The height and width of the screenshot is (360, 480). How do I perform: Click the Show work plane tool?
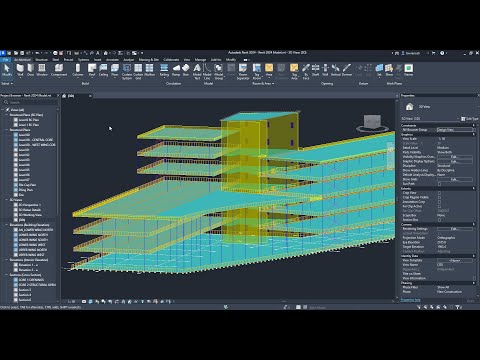(389, 70)
